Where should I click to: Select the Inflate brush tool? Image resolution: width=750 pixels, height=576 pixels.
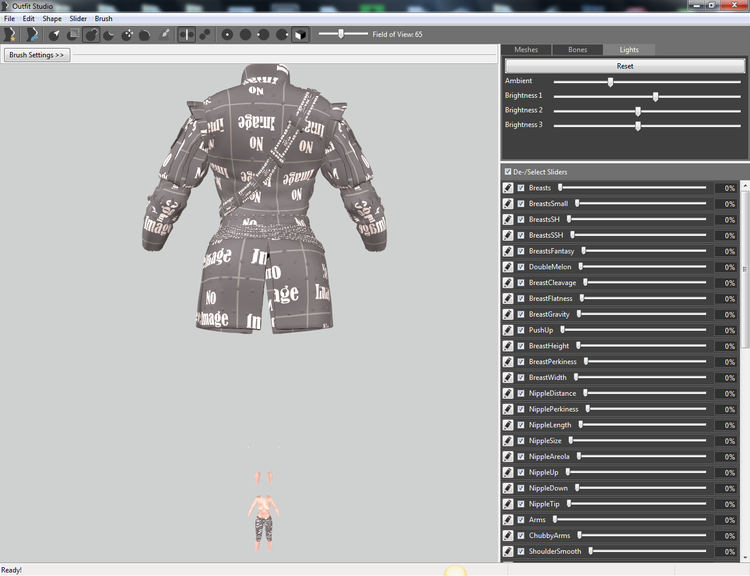tap(91, 34)
